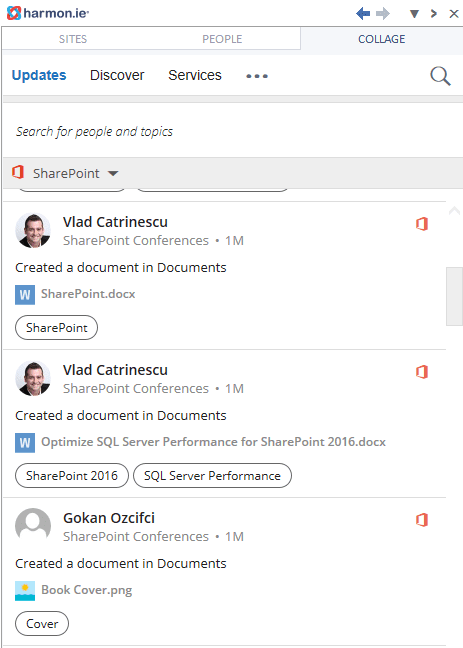Open the SharePoint.docx link
The width and height of the screenshot is (463, 648).
coord(88,294)
